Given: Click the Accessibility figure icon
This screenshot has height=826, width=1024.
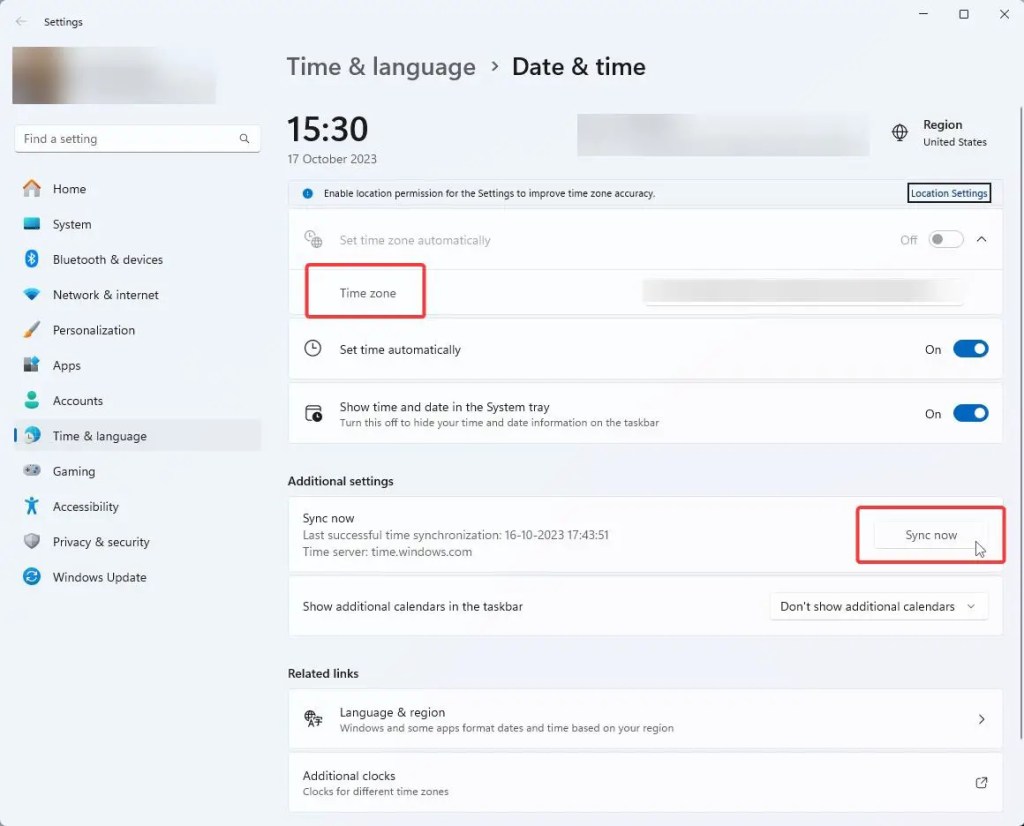Looking at the screenshot, I should coord(32,506).
